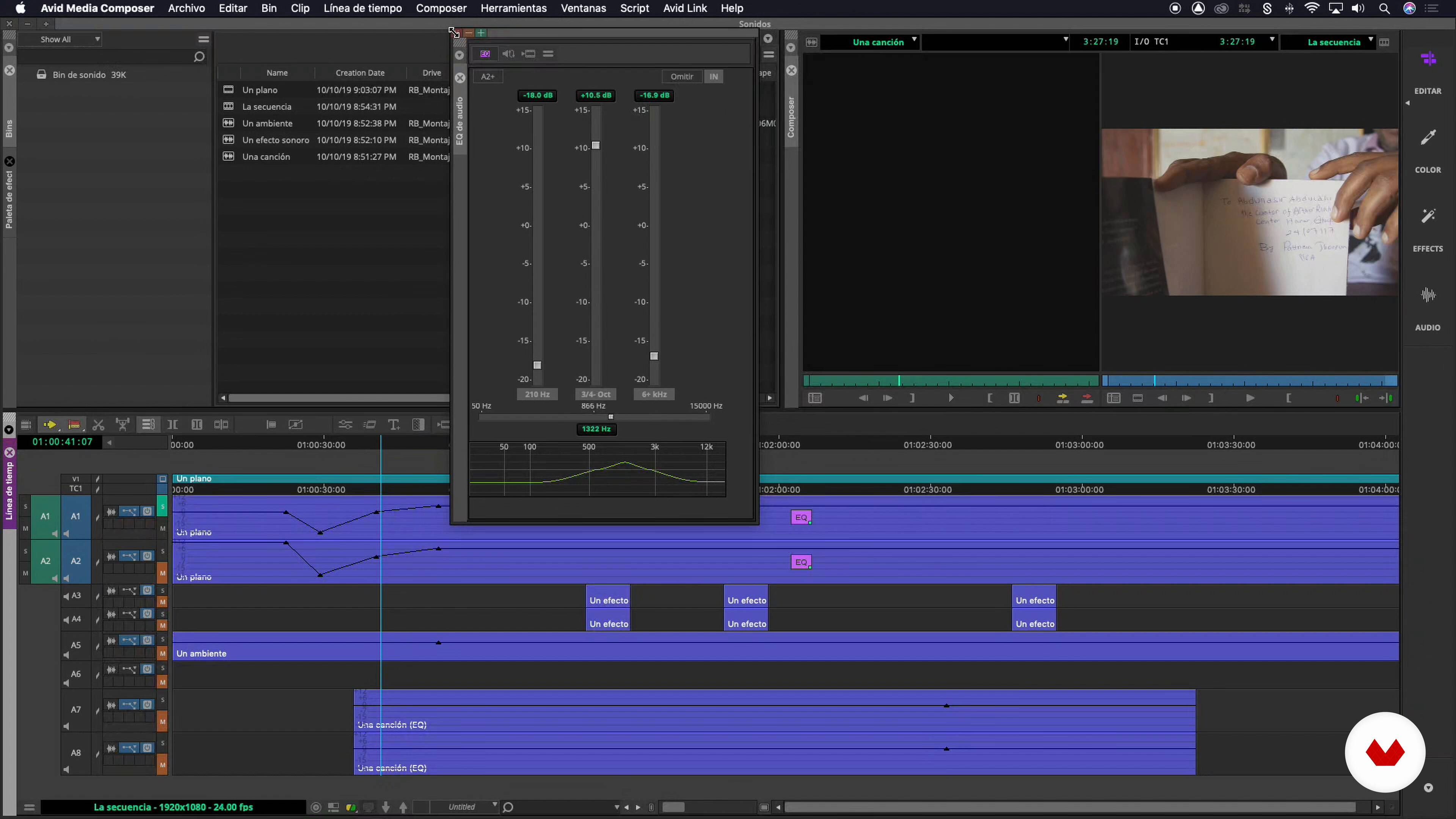
Task: Open the Herramientas menu
Action: pos(514,8)
